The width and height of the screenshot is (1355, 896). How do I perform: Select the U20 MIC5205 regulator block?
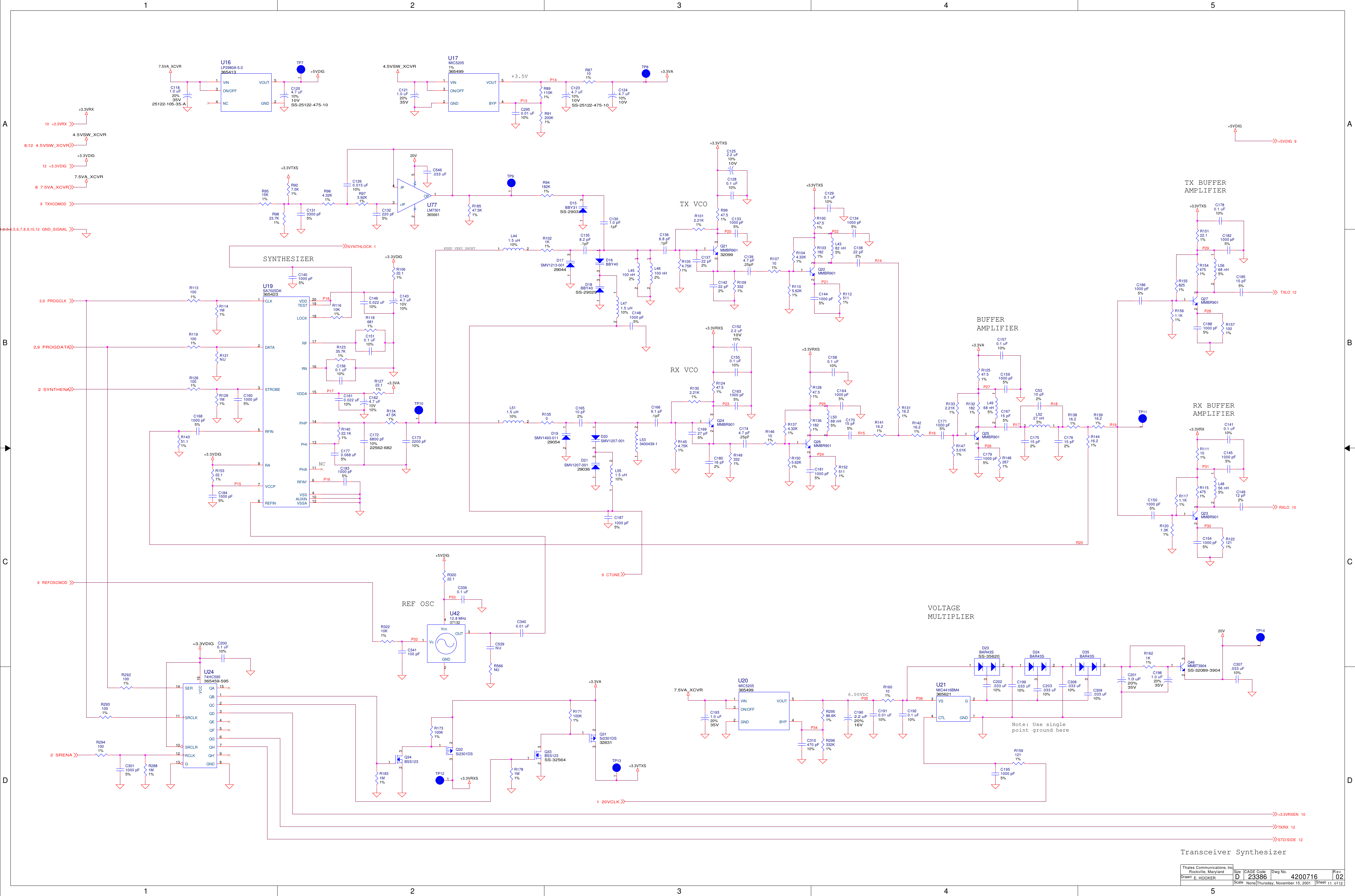tap(763, 710)
